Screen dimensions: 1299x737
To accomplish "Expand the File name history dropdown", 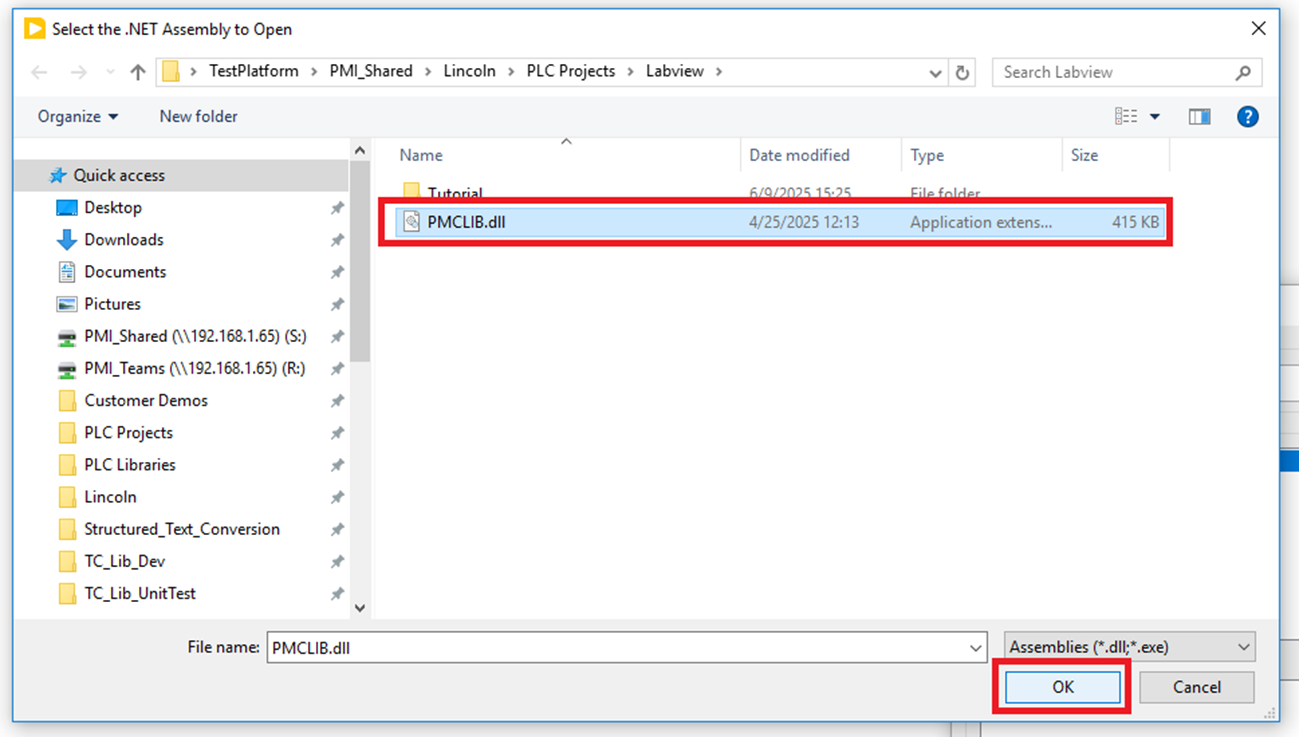I will (975, 648).
